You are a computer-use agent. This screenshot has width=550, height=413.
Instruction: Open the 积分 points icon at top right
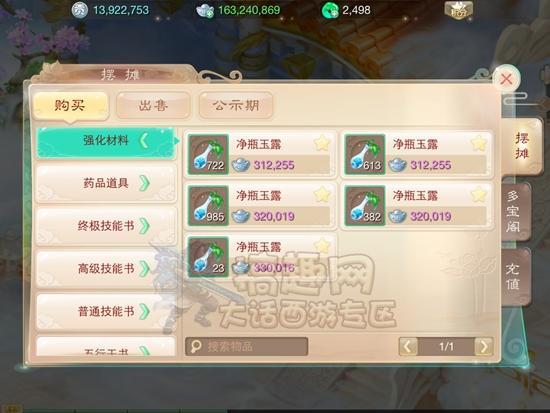click(458, 10)
